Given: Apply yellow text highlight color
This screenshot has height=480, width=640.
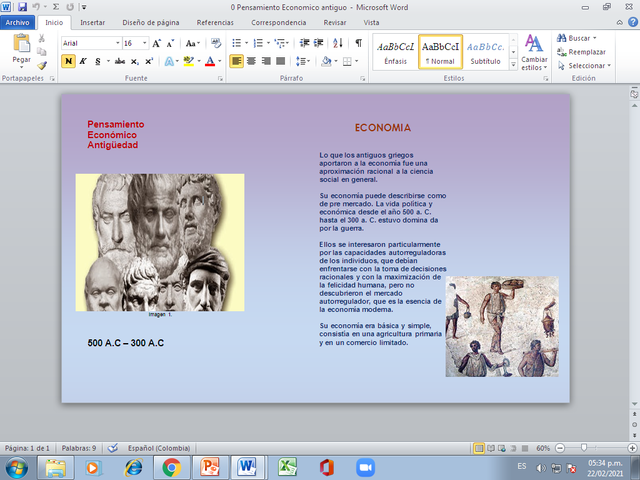Looking at the screenshot, I should click(188, 62).
